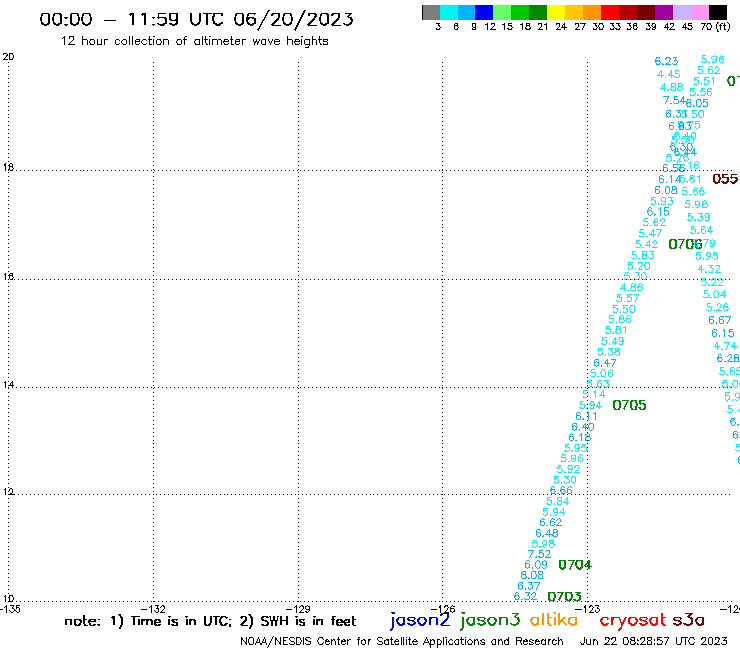Click the wave height value 5.20

click(639, 266)
